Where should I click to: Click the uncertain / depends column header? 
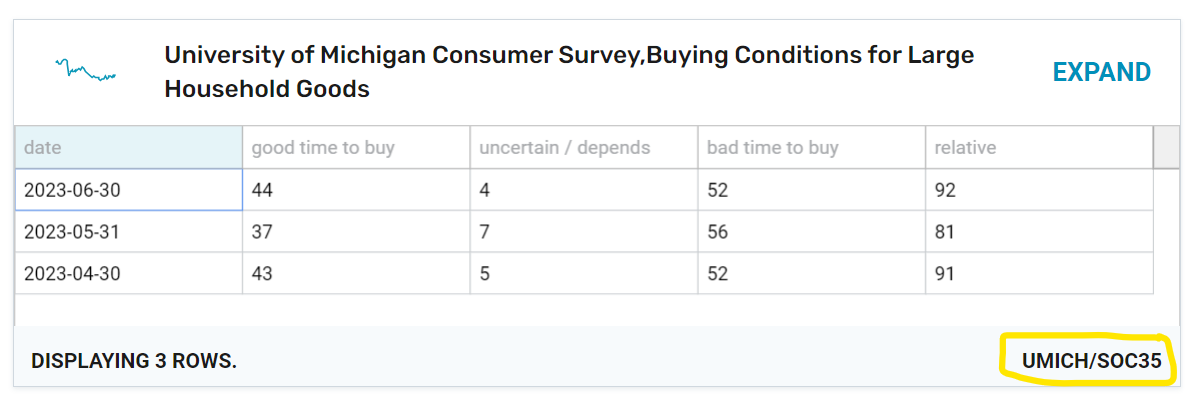click(x=584, y=148)
